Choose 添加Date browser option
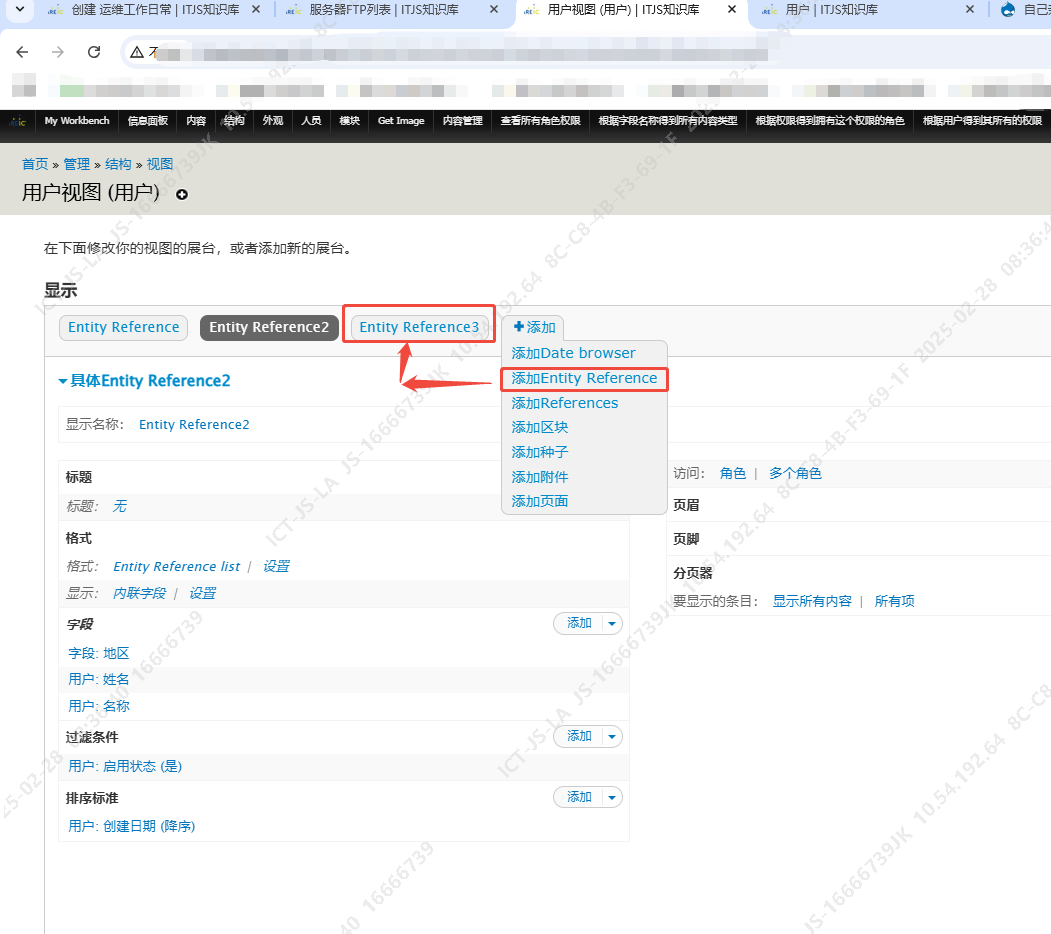This screenshot has height=934, width=1051. click(x=573, y=353)
